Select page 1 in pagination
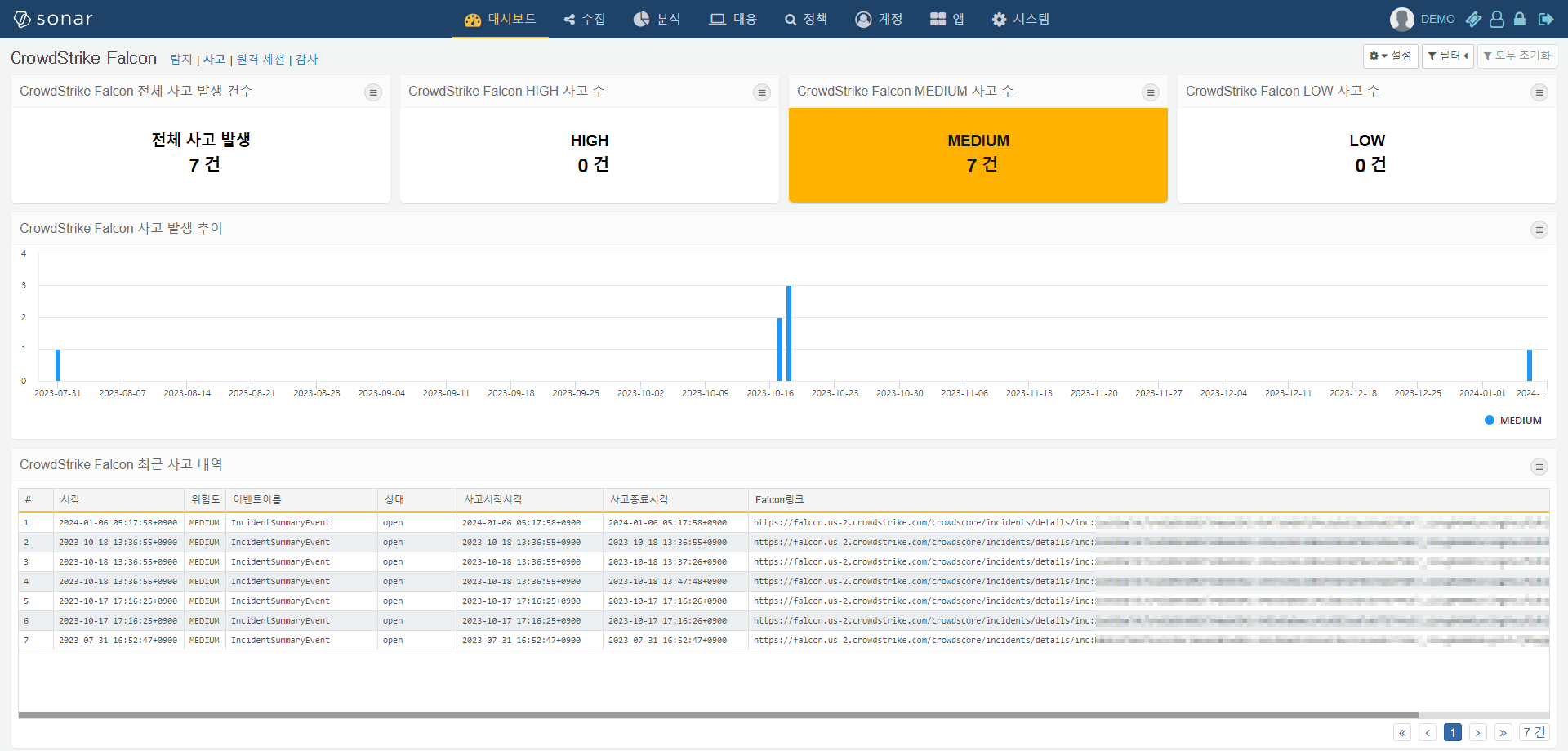The image size is (1568, 751). click(1453, 732)
